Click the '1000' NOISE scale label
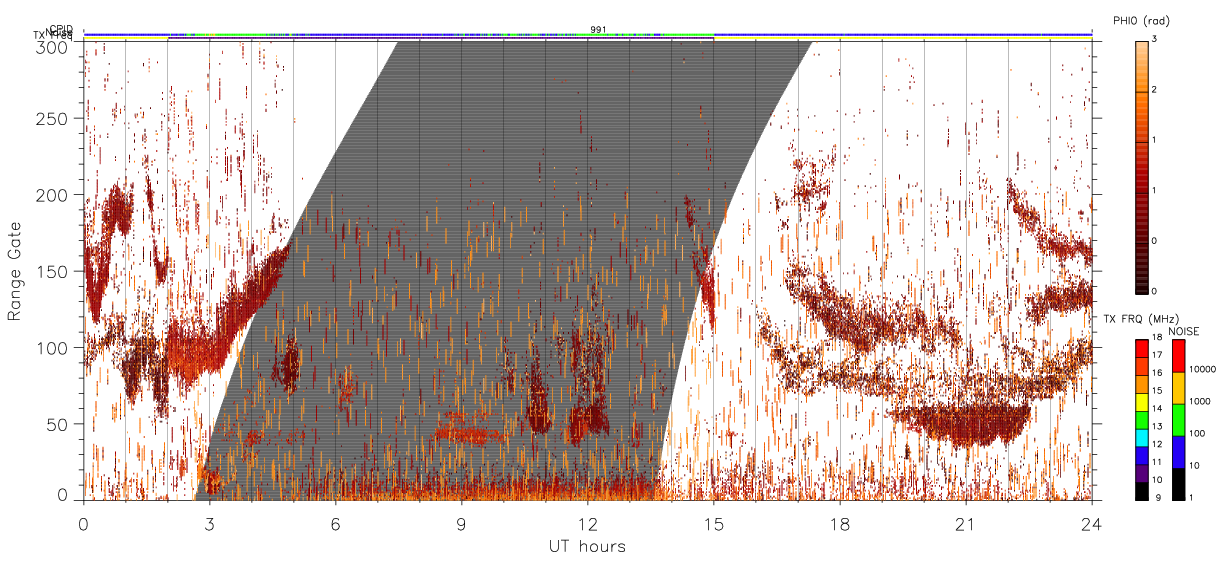The width and height of the screenshot is (1228, 567). pos(1200,401)
